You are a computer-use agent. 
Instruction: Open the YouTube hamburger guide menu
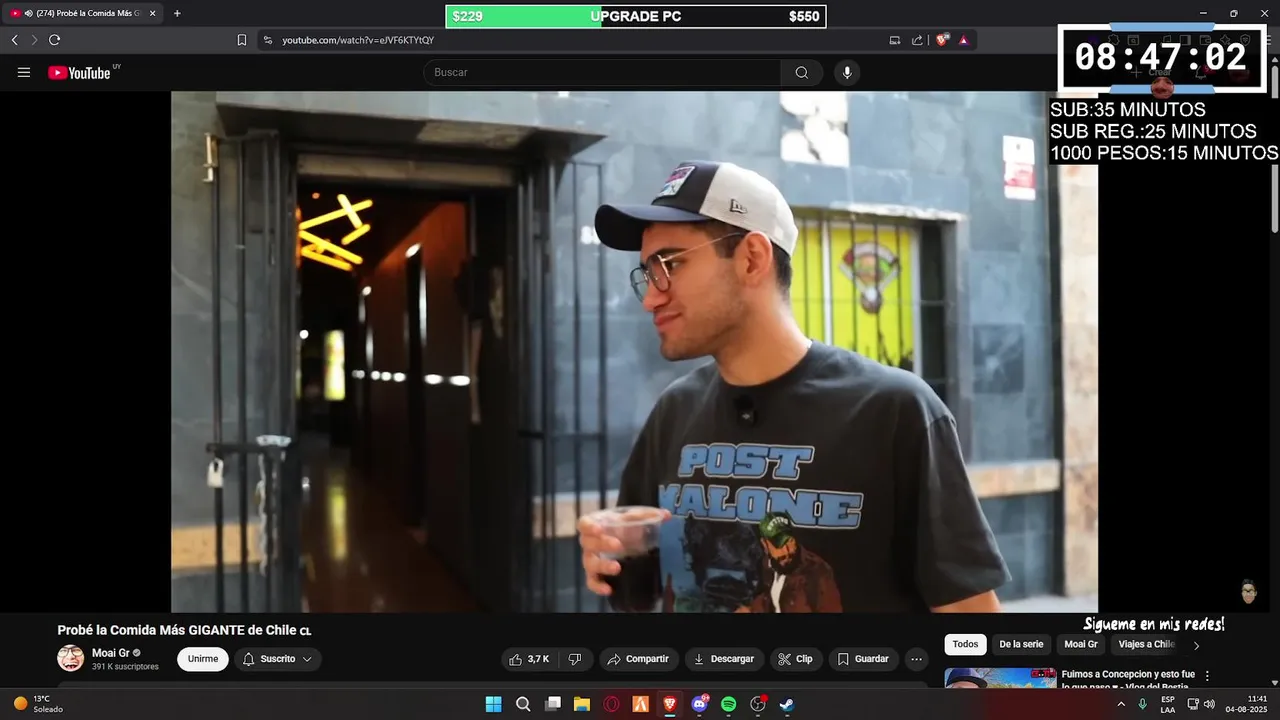(24, 72)
